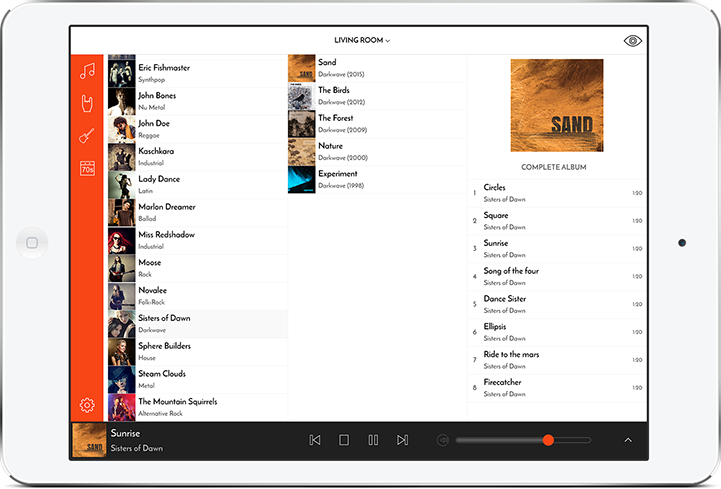The width and height of the screenshot is (721, 489).
Task: Play the track Song of the four
Action: 511,276
